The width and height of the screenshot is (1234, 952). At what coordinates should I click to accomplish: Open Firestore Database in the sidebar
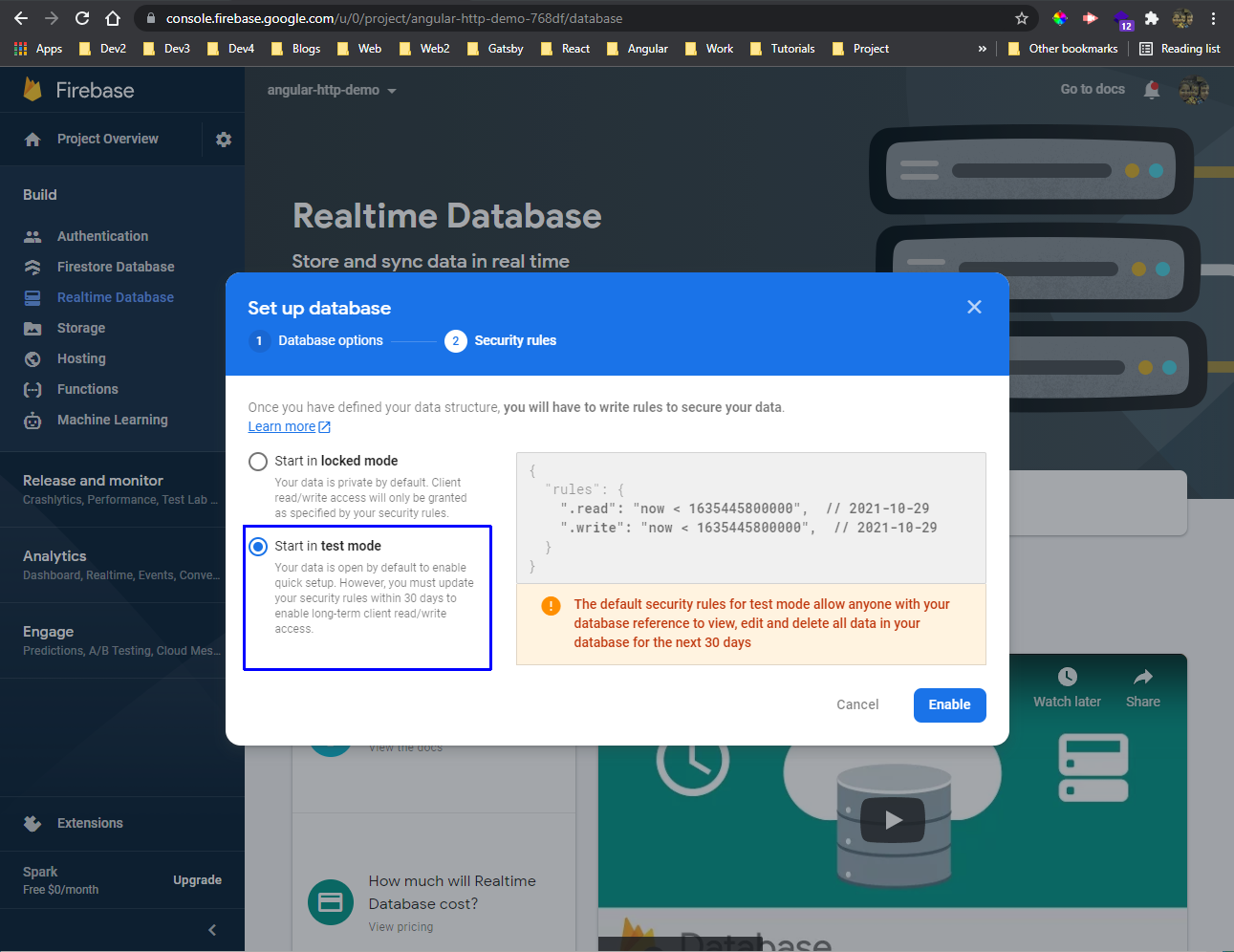tap(116, 267)
